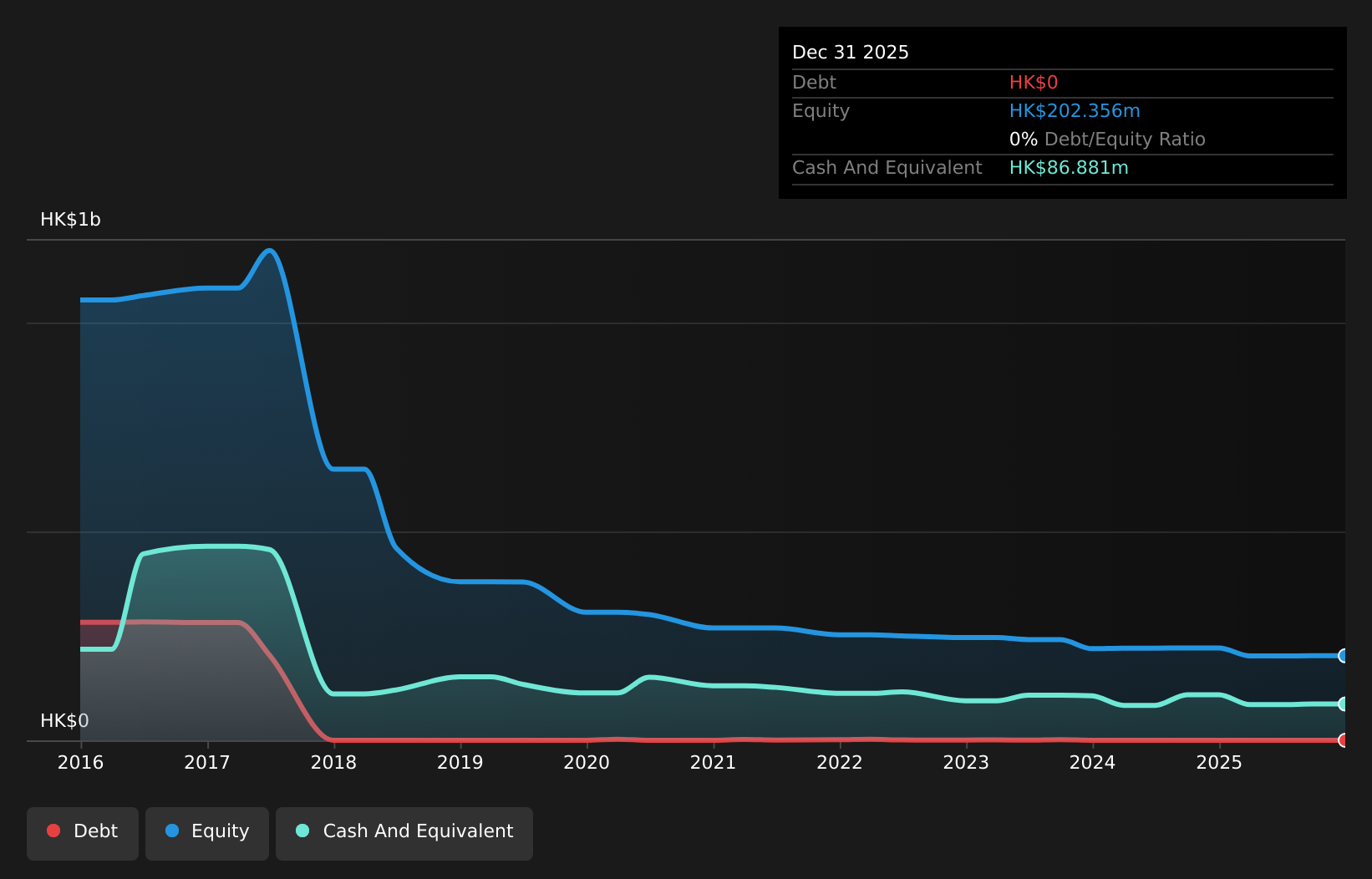Select the blue Equity endpoint marker
Screen dimensions: 1372x879
point(1344,656)
